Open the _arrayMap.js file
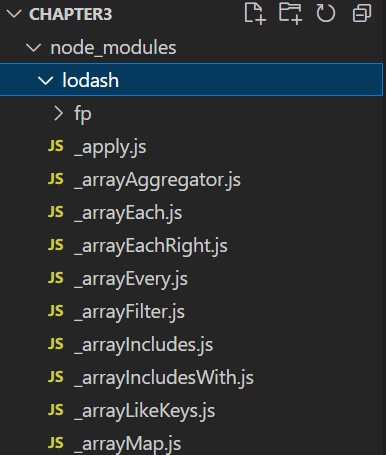The width and height of the screenshot is (386, 455). 127,444
